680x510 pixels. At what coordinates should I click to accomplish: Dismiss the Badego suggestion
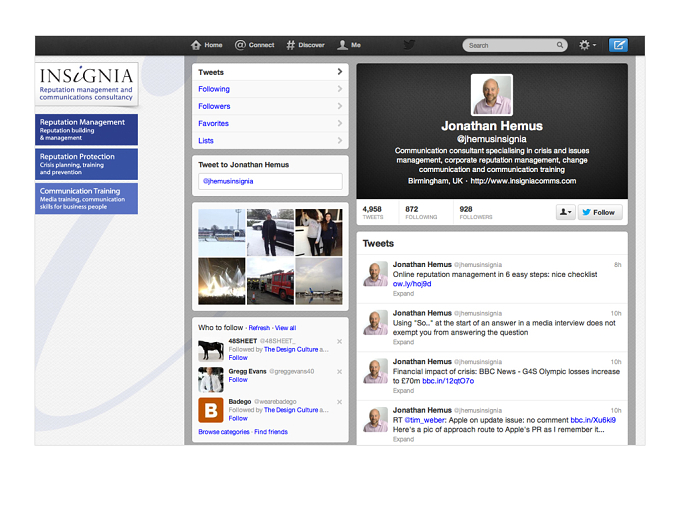(340, 402)
